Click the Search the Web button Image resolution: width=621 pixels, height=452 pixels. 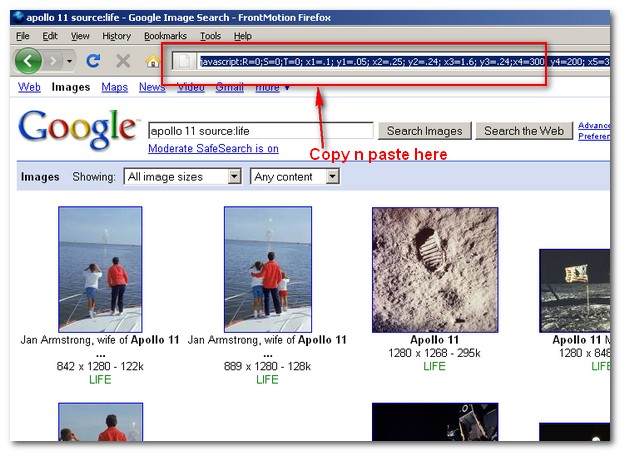point(524,131)
